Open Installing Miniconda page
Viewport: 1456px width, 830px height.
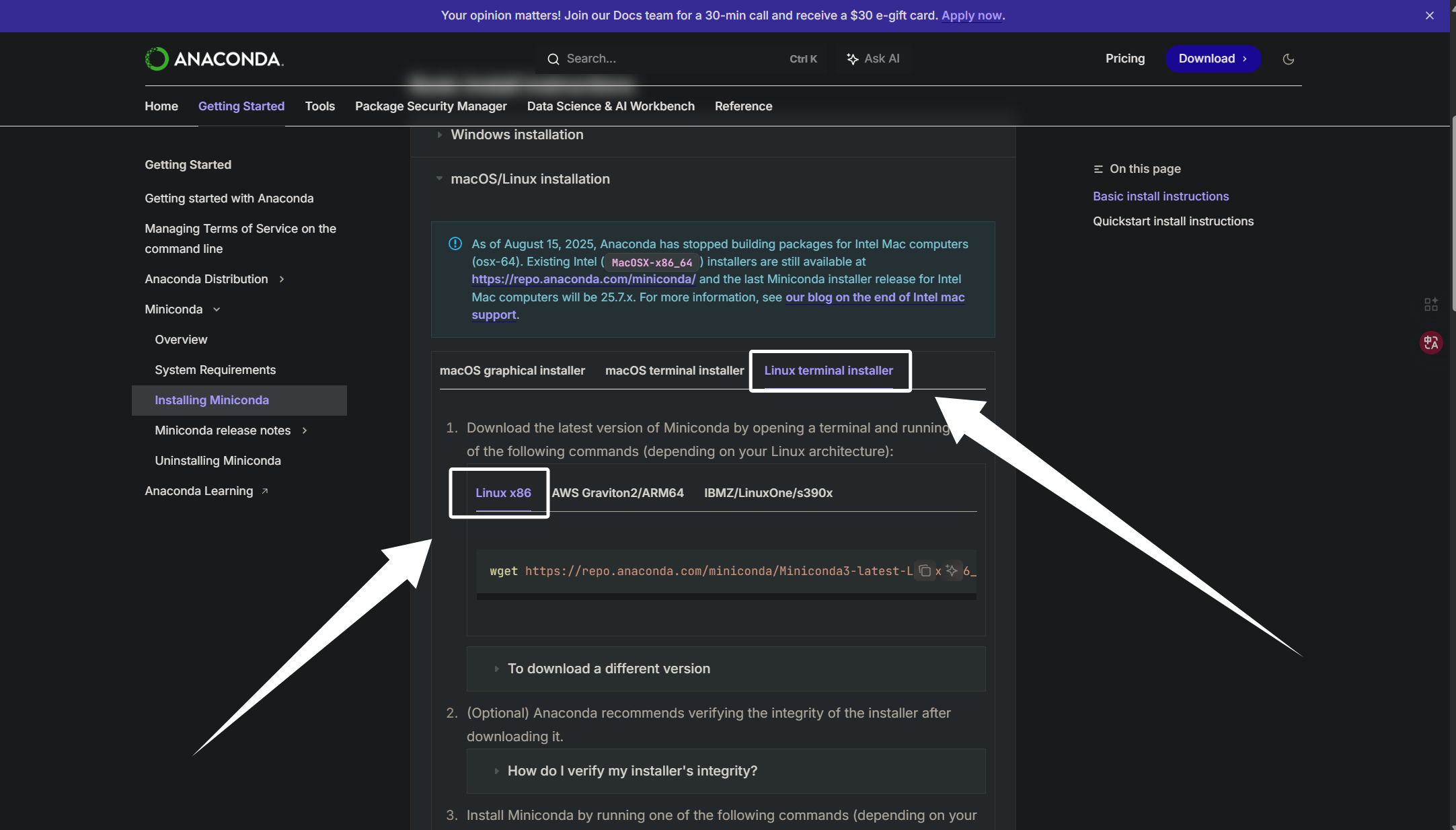[x=239, y=400]
